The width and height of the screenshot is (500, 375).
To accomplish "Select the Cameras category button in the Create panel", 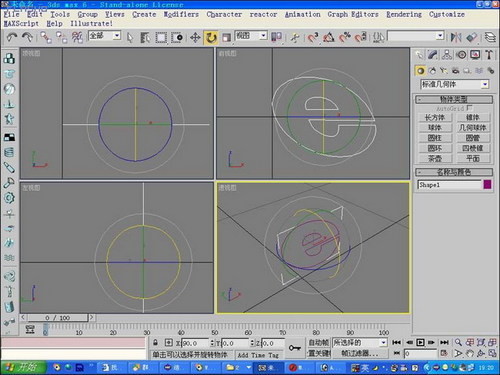I will pos(455,71).
